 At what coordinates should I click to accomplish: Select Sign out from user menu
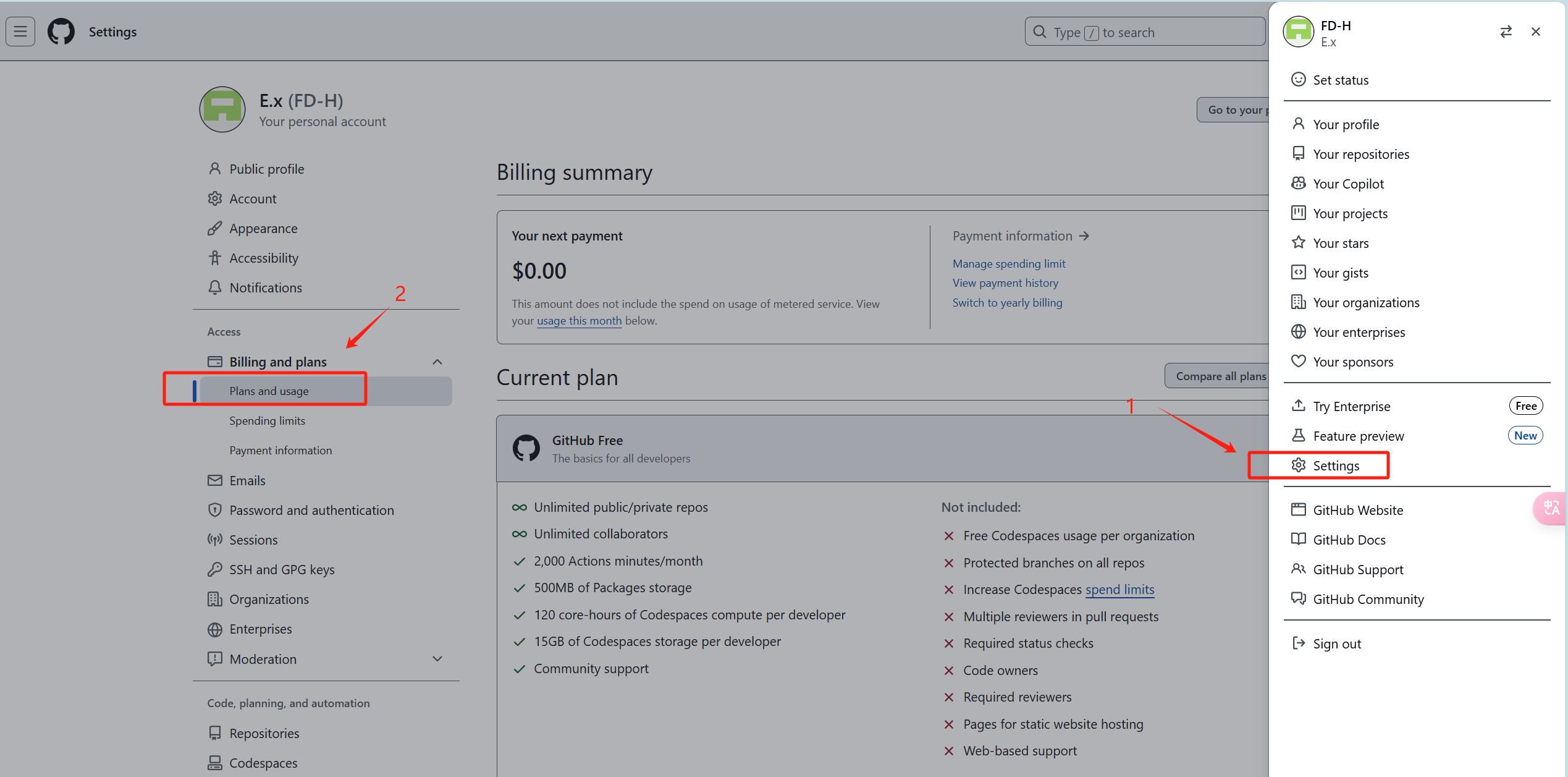(x=1336, y=643)
